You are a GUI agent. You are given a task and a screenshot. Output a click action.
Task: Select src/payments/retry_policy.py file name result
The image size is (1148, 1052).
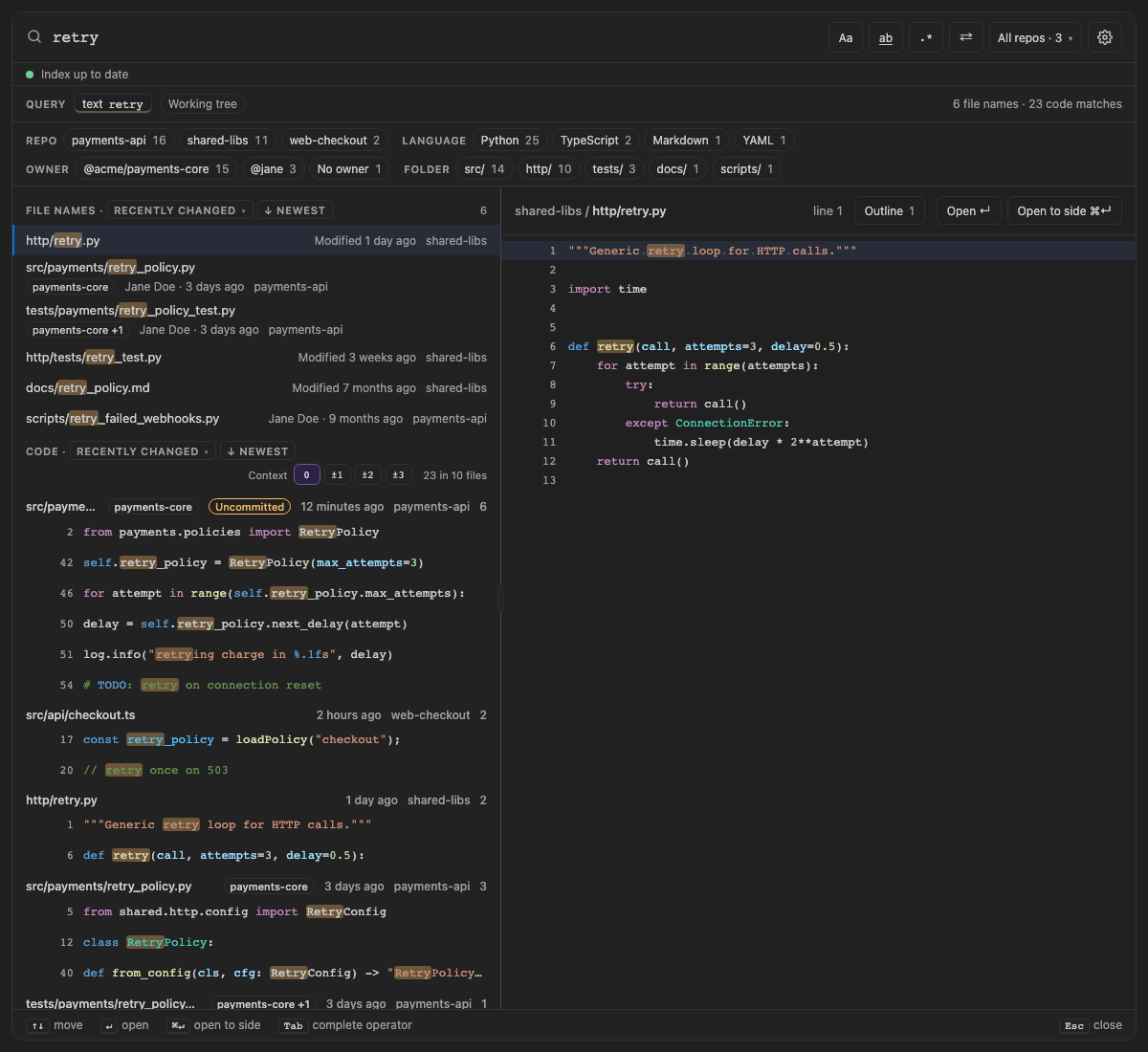[256, 276]
